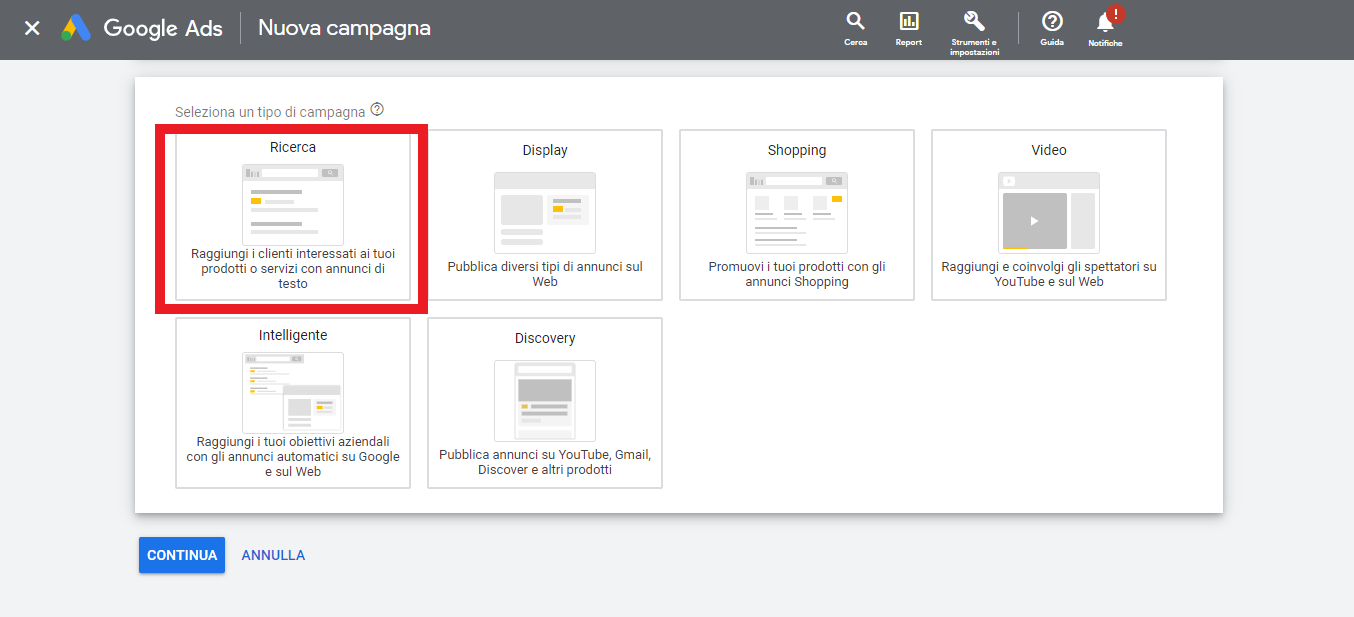Open the Notifiche bell icon
This screenshot has height=617, width=1354.
click(x=1105, y=28)
